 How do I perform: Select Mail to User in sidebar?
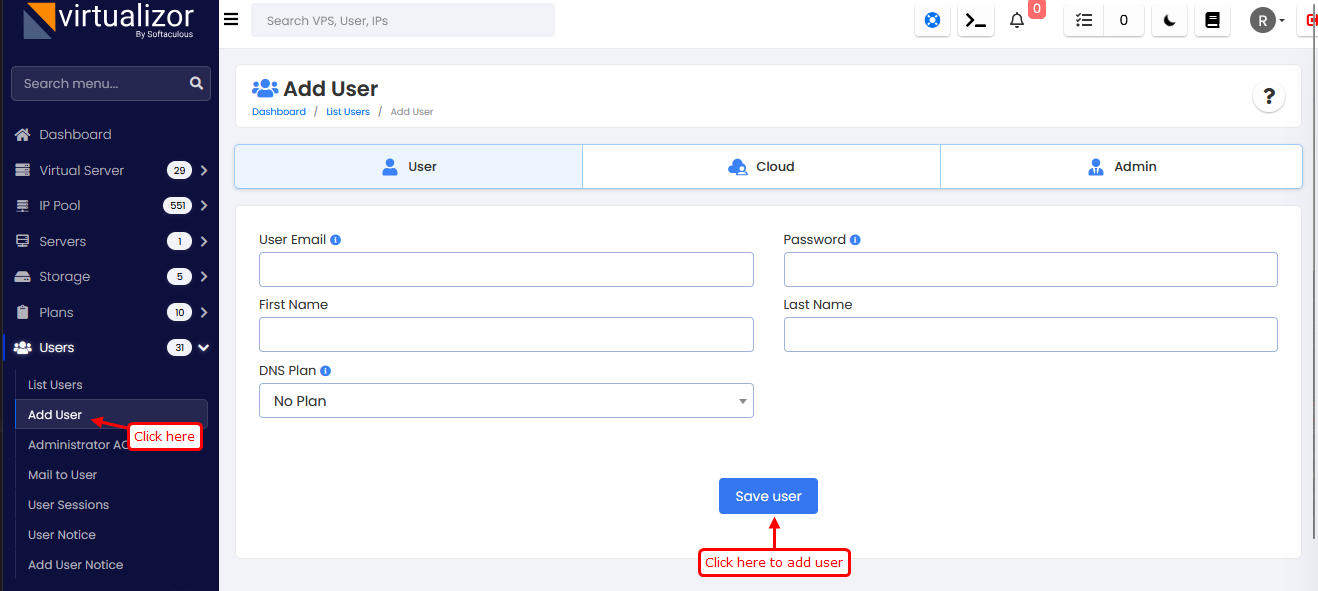point(62,475)
